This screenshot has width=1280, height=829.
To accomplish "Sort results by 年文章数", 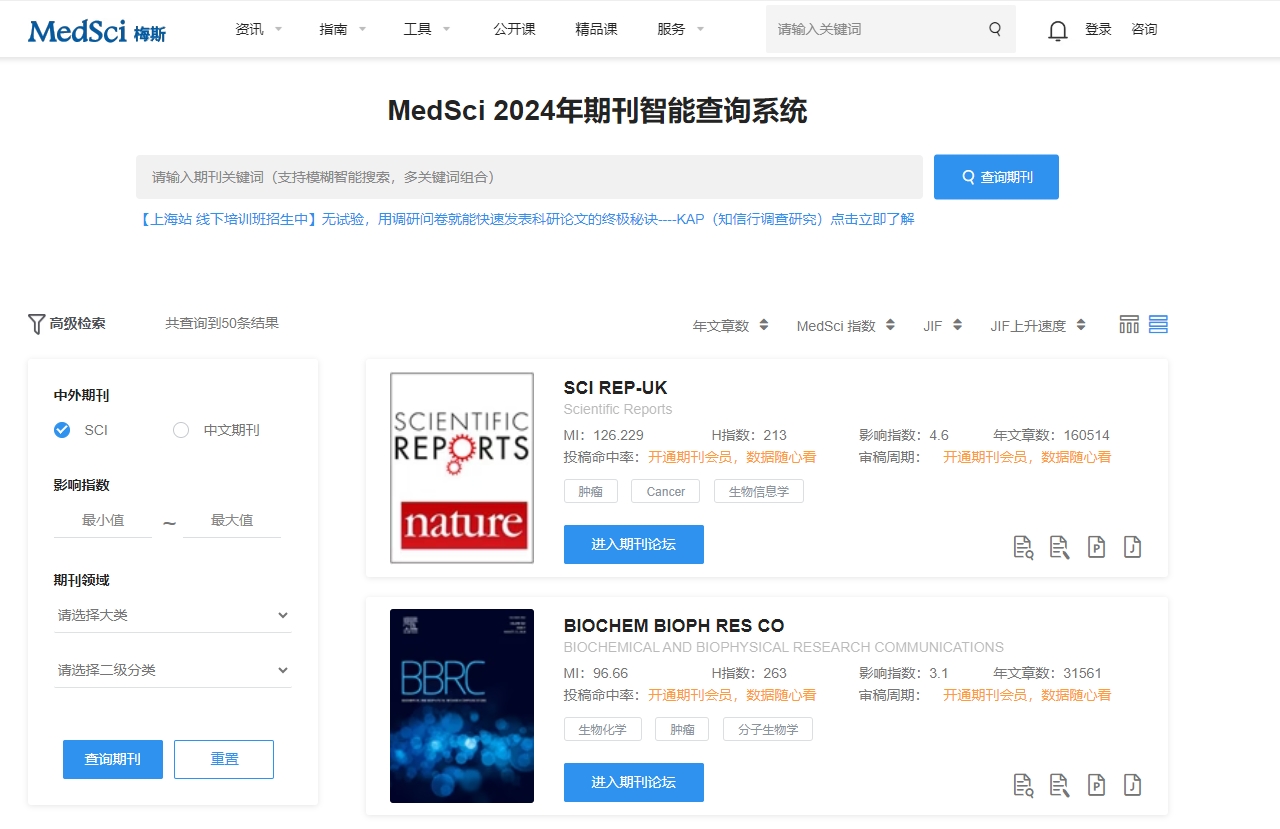I will click(x=730, y=325).
